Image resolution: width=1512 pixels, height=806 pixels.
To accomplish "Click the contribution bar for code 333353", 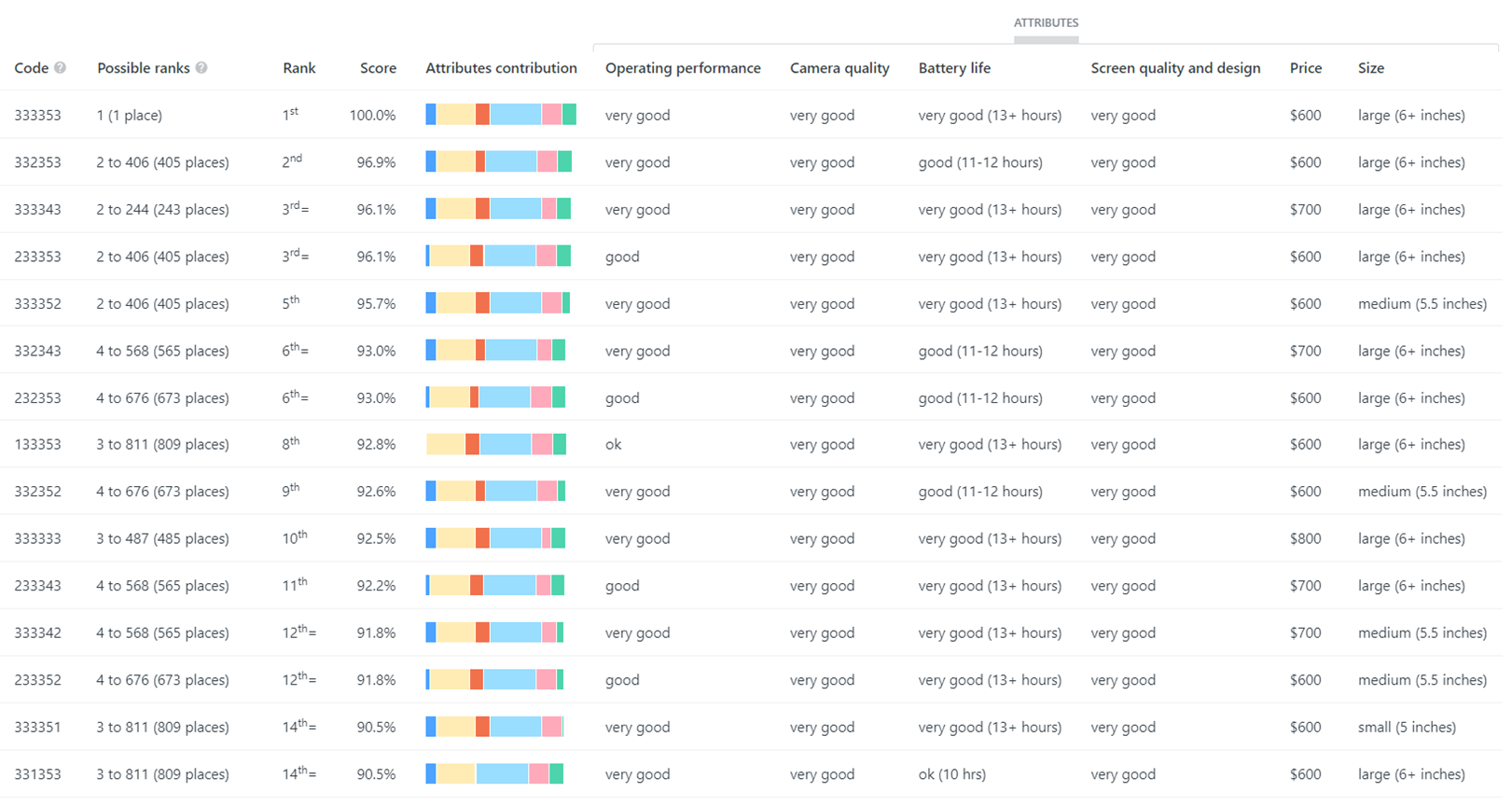I will click(x=501, y=115).
